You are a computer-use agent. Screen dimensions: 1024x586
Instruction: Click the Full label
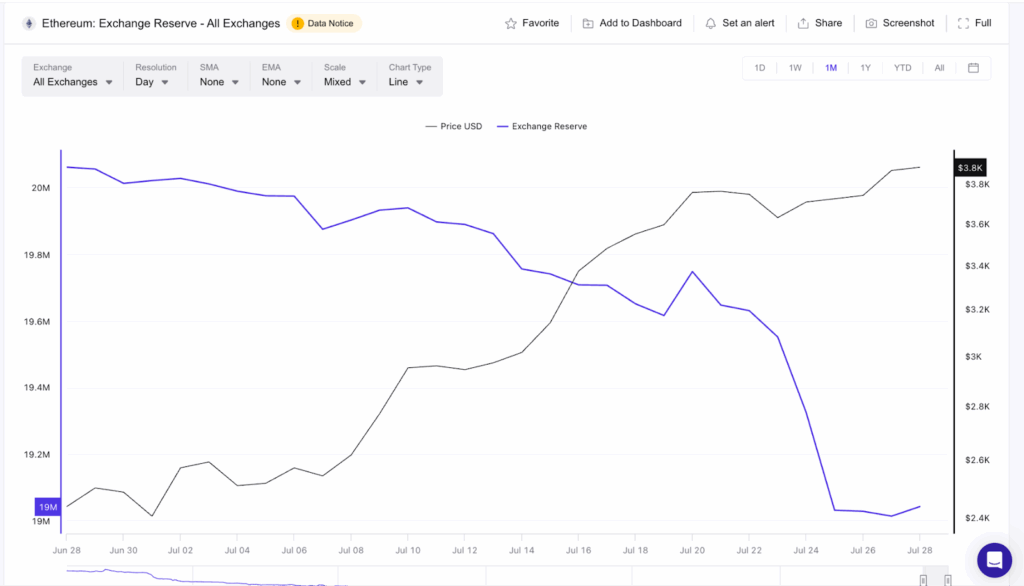(x=983, y=23)
